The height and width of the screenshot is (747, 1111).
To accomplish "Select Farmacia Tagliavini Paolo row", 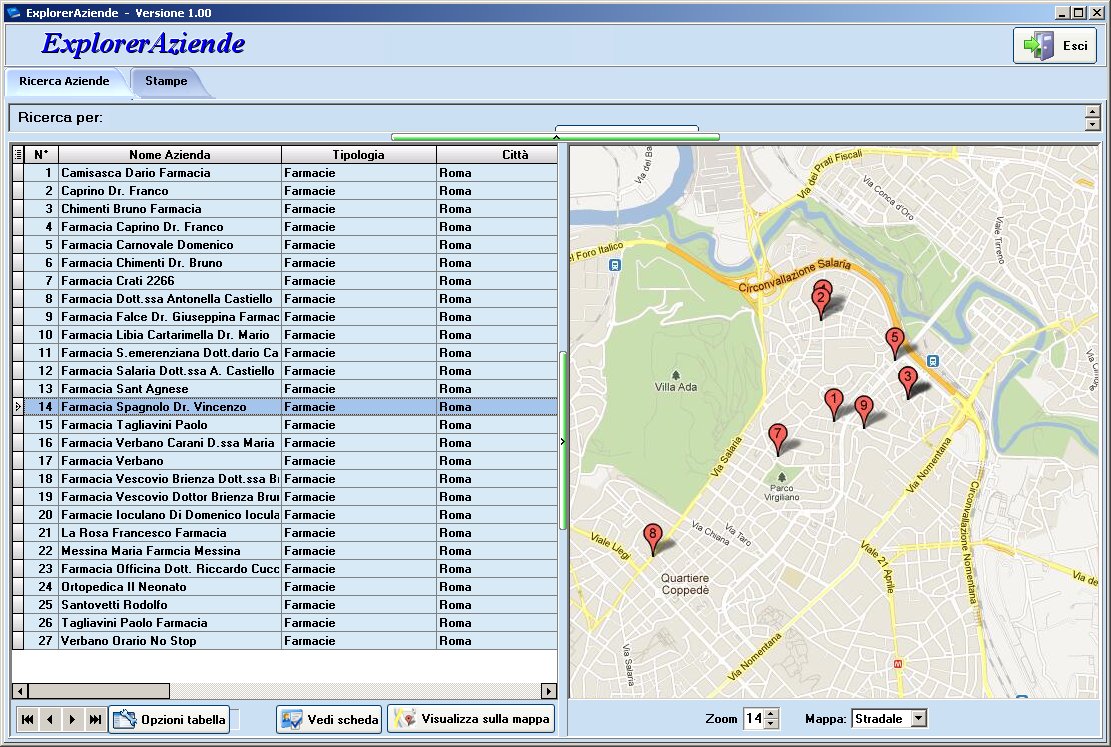I will click(x=285, y=425).
